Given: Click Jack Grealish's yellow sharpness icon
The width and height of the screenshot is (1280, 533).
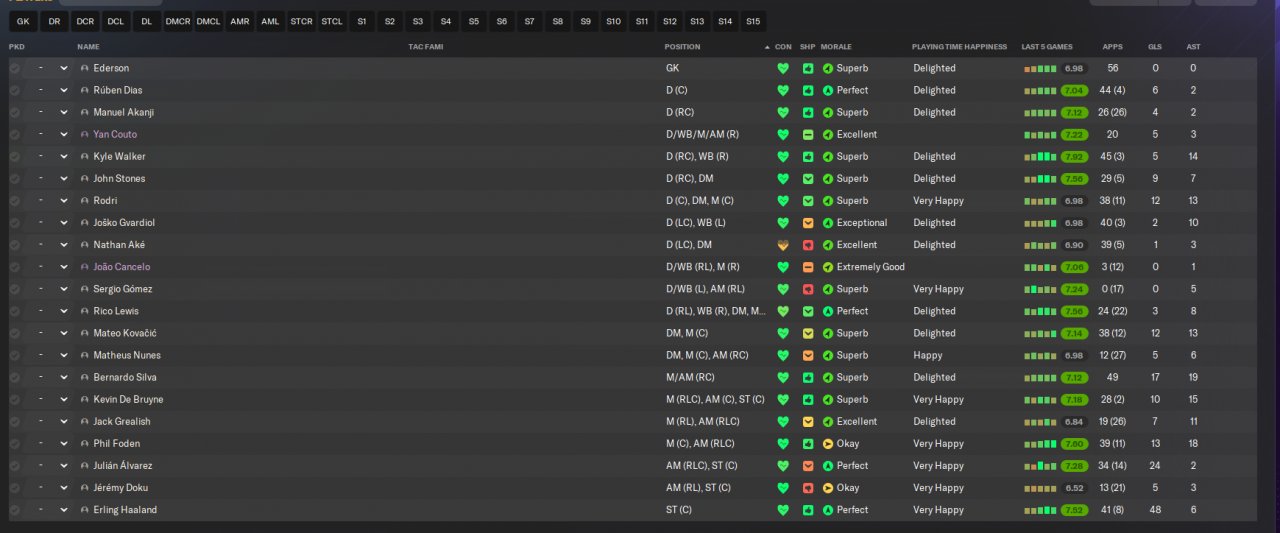Looking at the screenshot, I should (x=808, y=421).
